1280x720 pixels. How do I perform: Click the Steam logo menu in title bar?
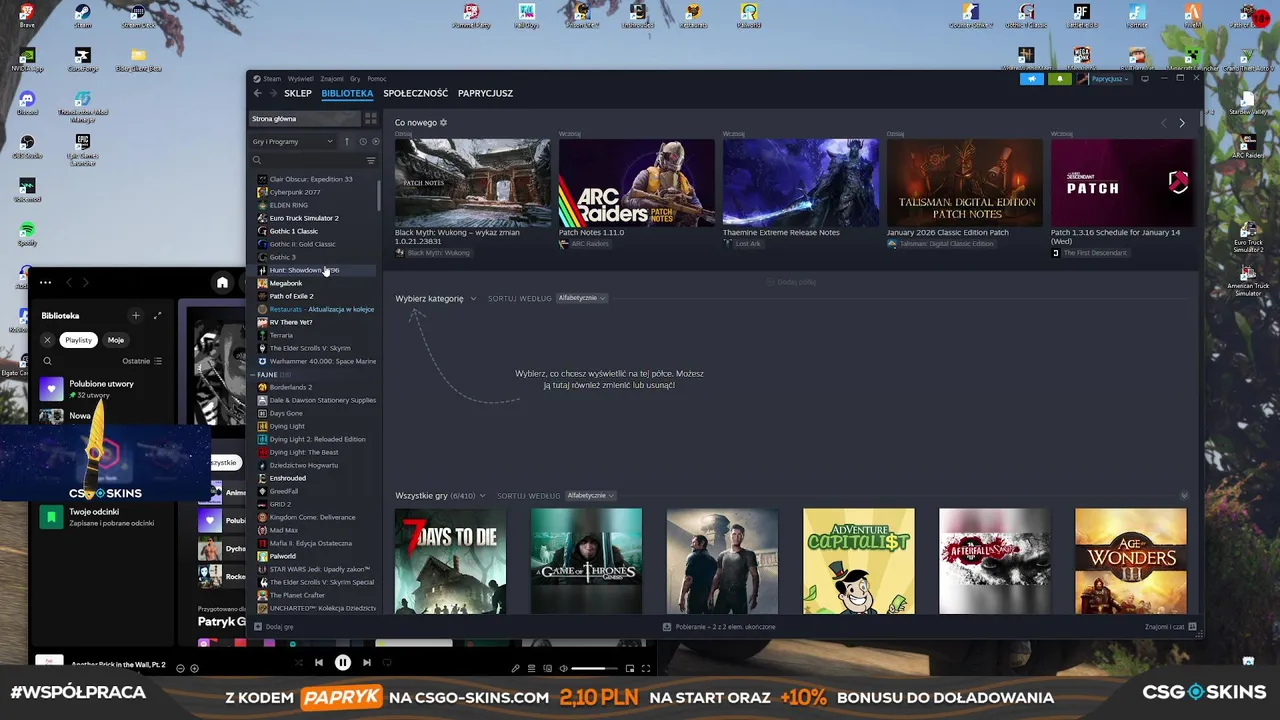point(267,79)
